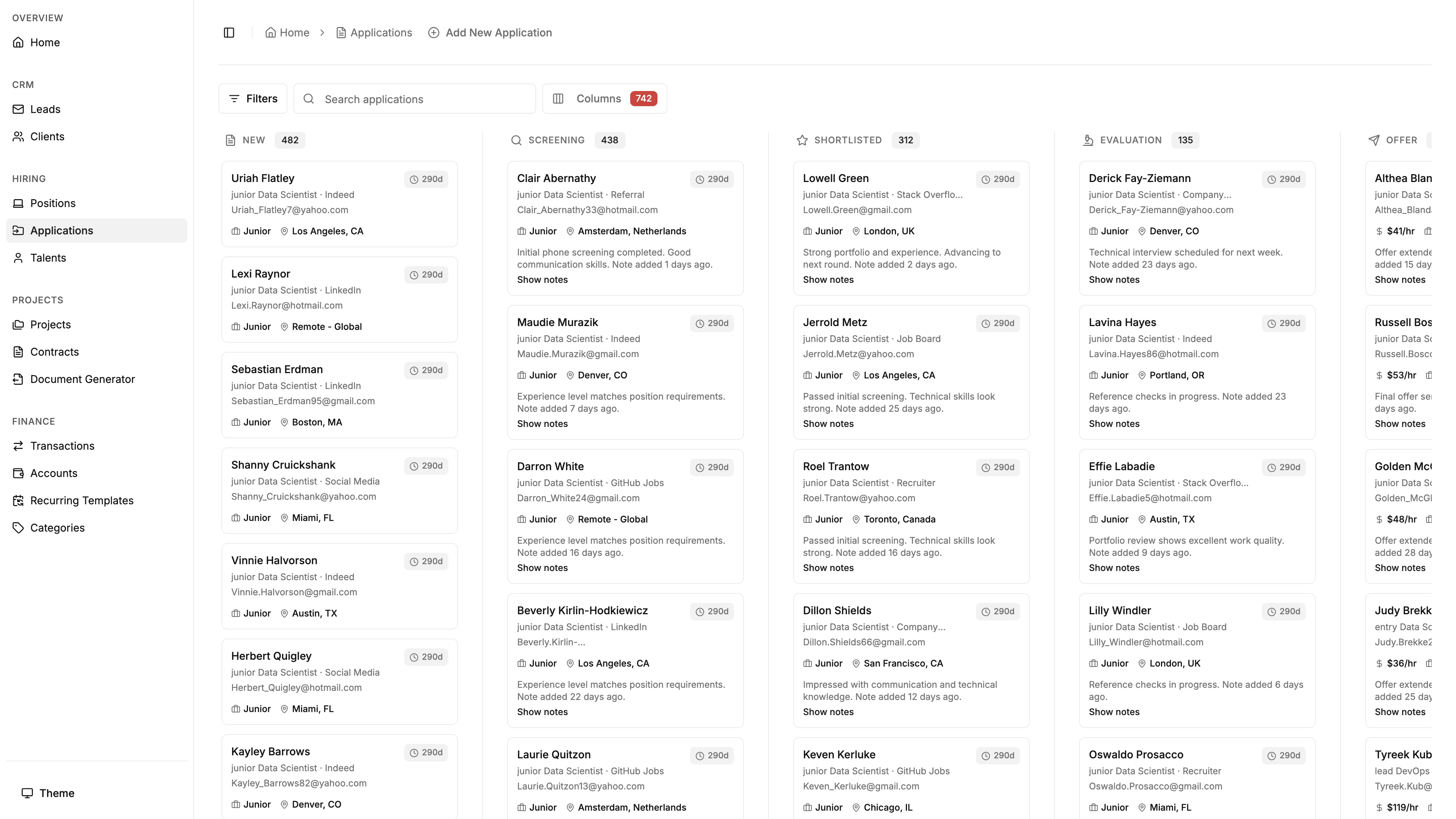Click the 290d badge on Sebastian Erdman
This screenshot has height=819, width=1456.
point(426,370)
